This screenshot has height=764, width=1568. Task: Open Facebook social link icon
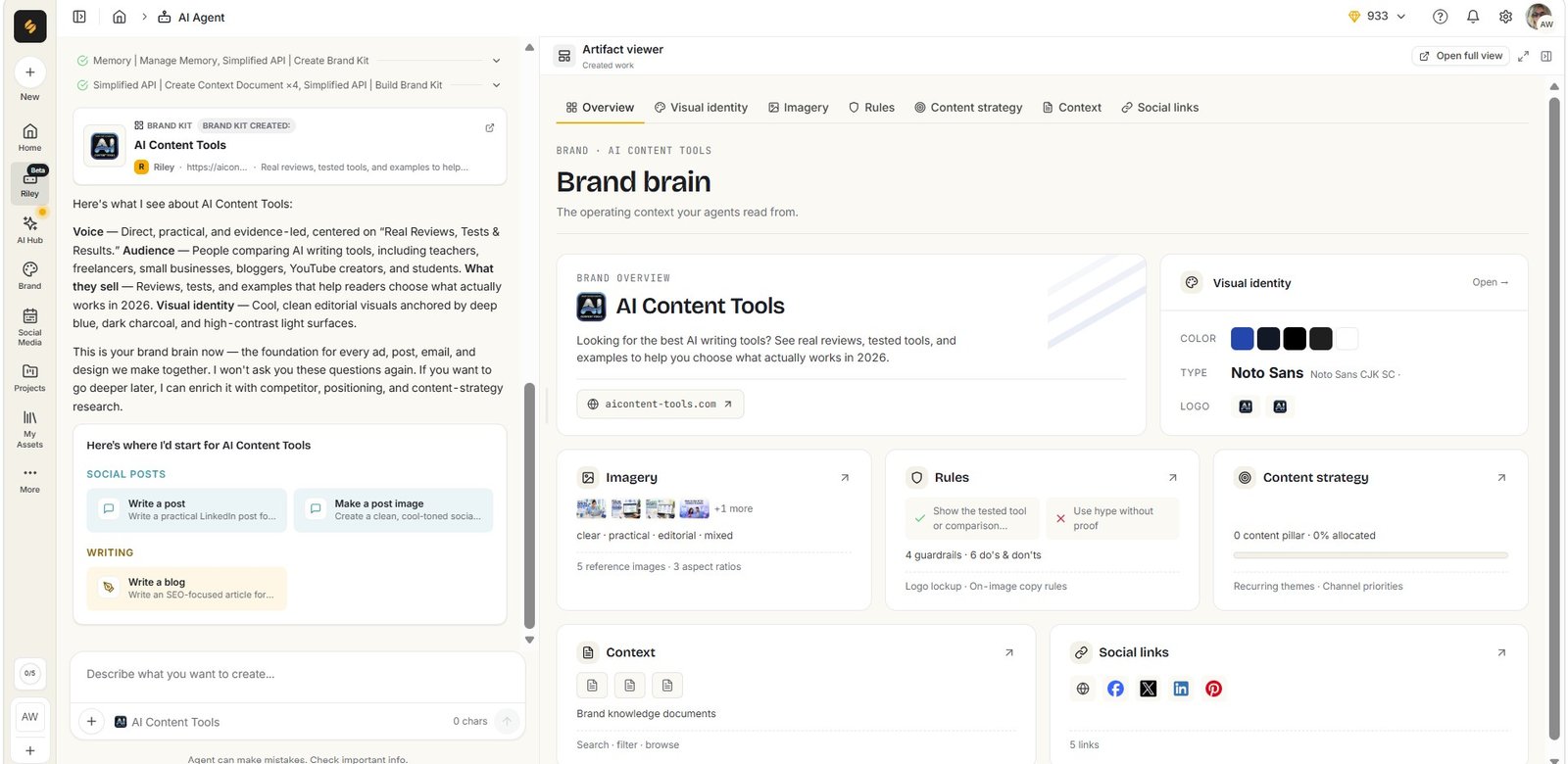tap(1115, 689)
